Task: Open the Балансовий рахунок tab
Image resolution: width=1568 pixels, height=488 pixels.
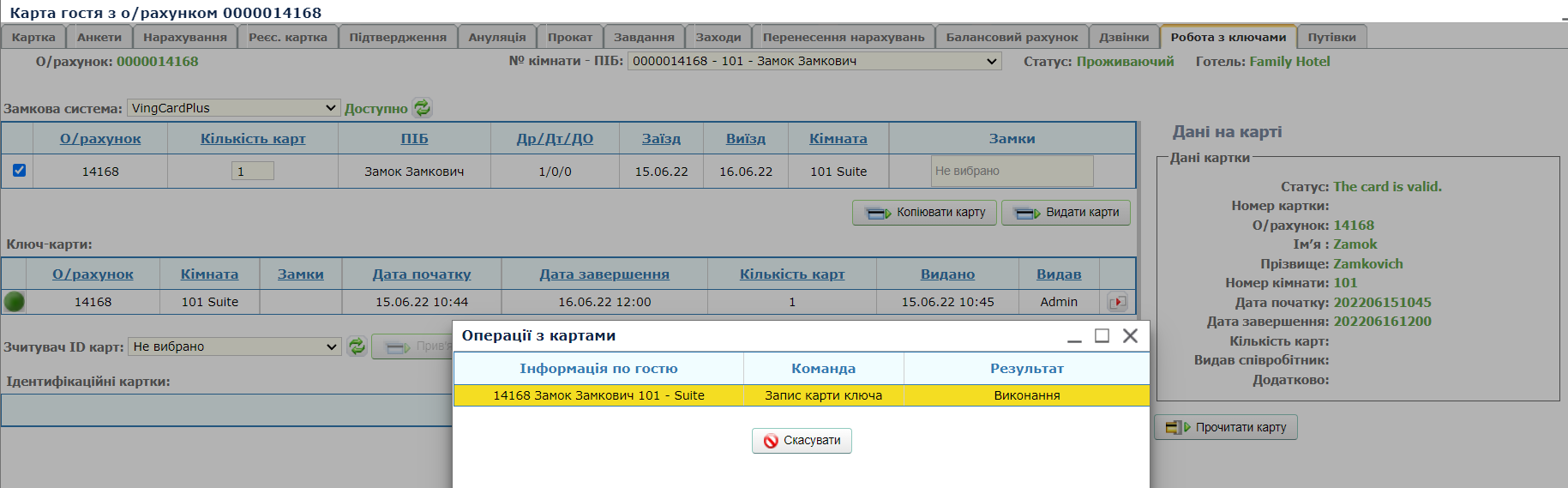Action: click(x=1012, y=37)
